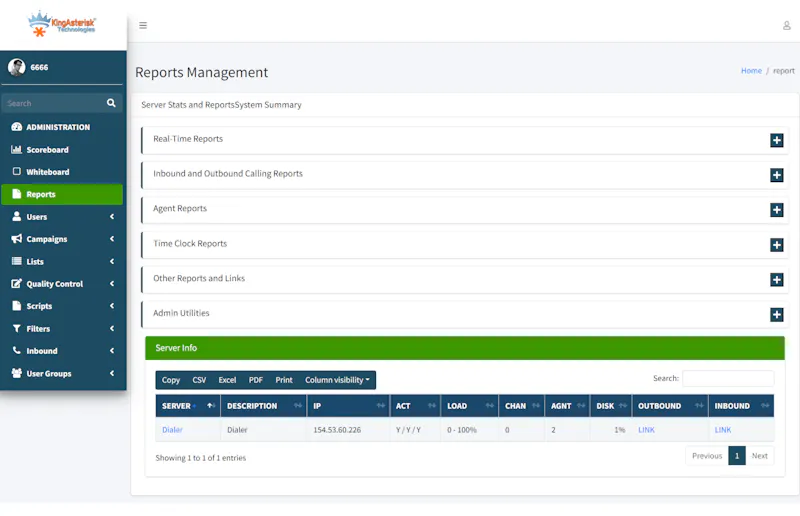This screenshot has width=800, height=516.
Task: Click the Campaigns megaphone icon
Action: click(x=17, y=238)
